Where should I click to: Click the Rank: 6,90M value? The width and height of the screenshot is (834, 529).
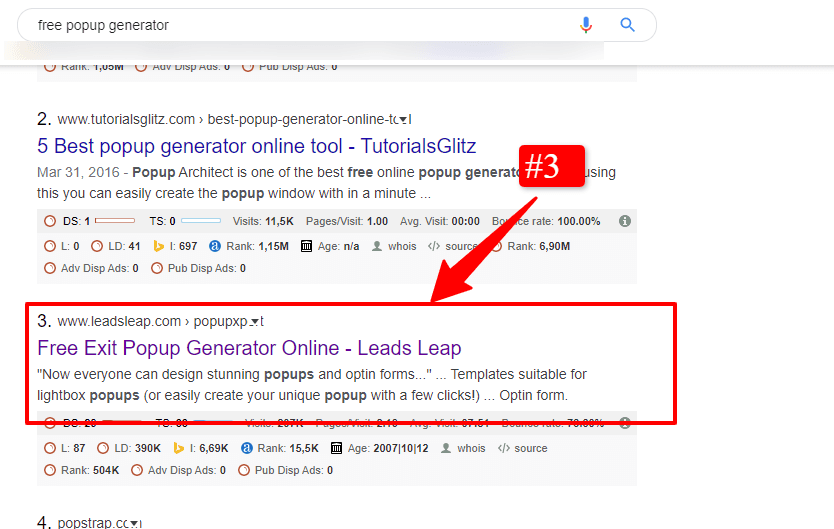click(x=538, y=246)
